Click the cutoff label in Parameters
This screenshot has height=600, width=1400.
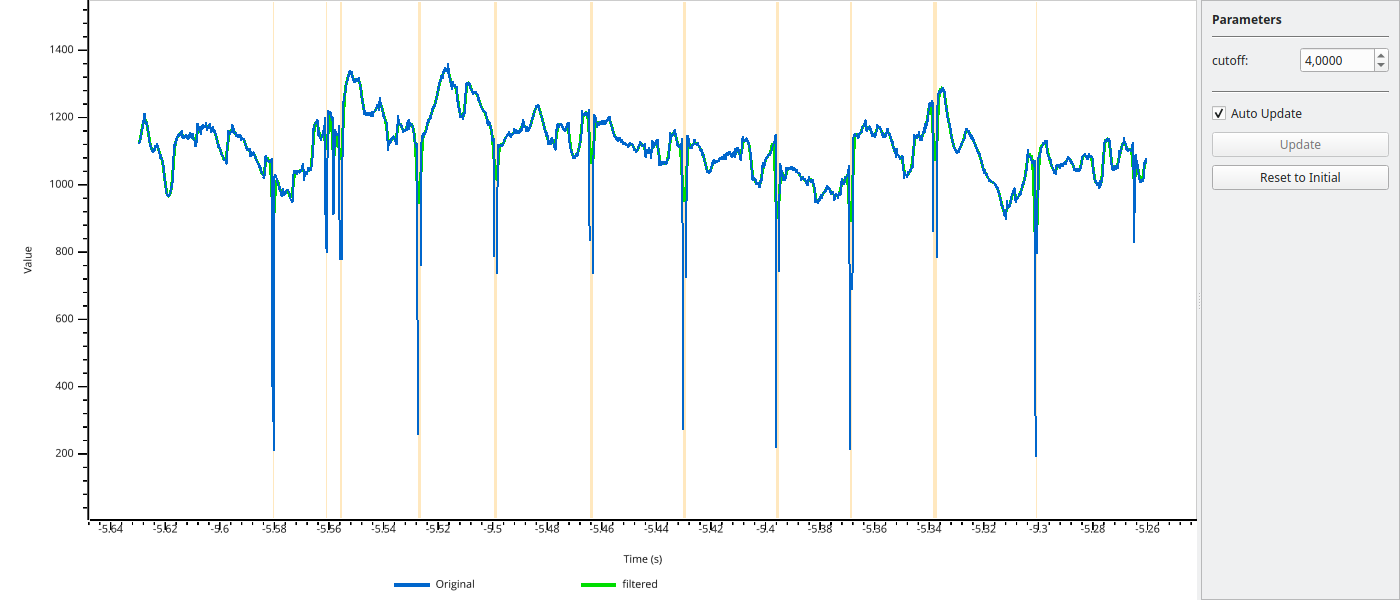(1230, 61)
